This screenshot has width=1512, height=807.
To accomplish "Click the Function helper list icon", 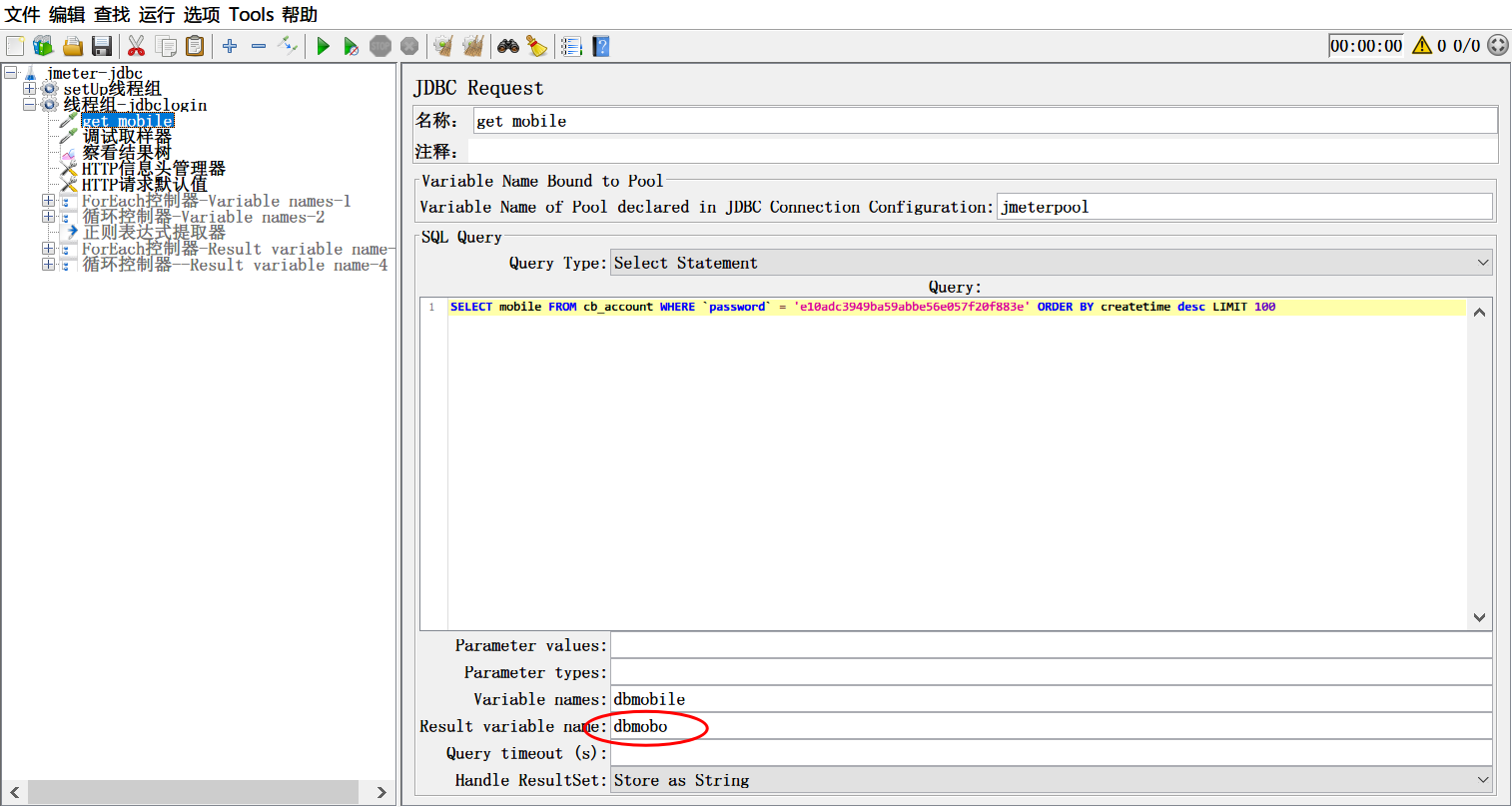I will pos(571,46).
